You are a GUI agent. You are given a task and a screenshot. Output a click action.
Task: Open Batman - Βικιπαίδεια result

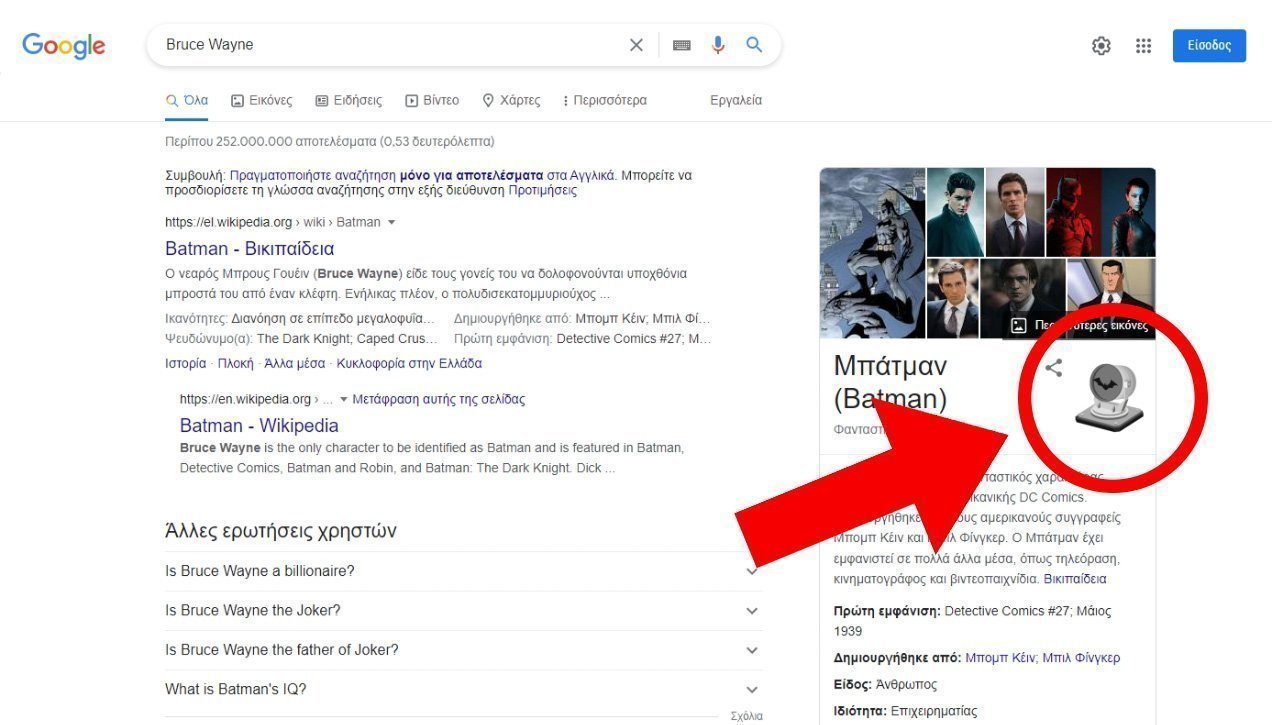[x=250, y=248]
